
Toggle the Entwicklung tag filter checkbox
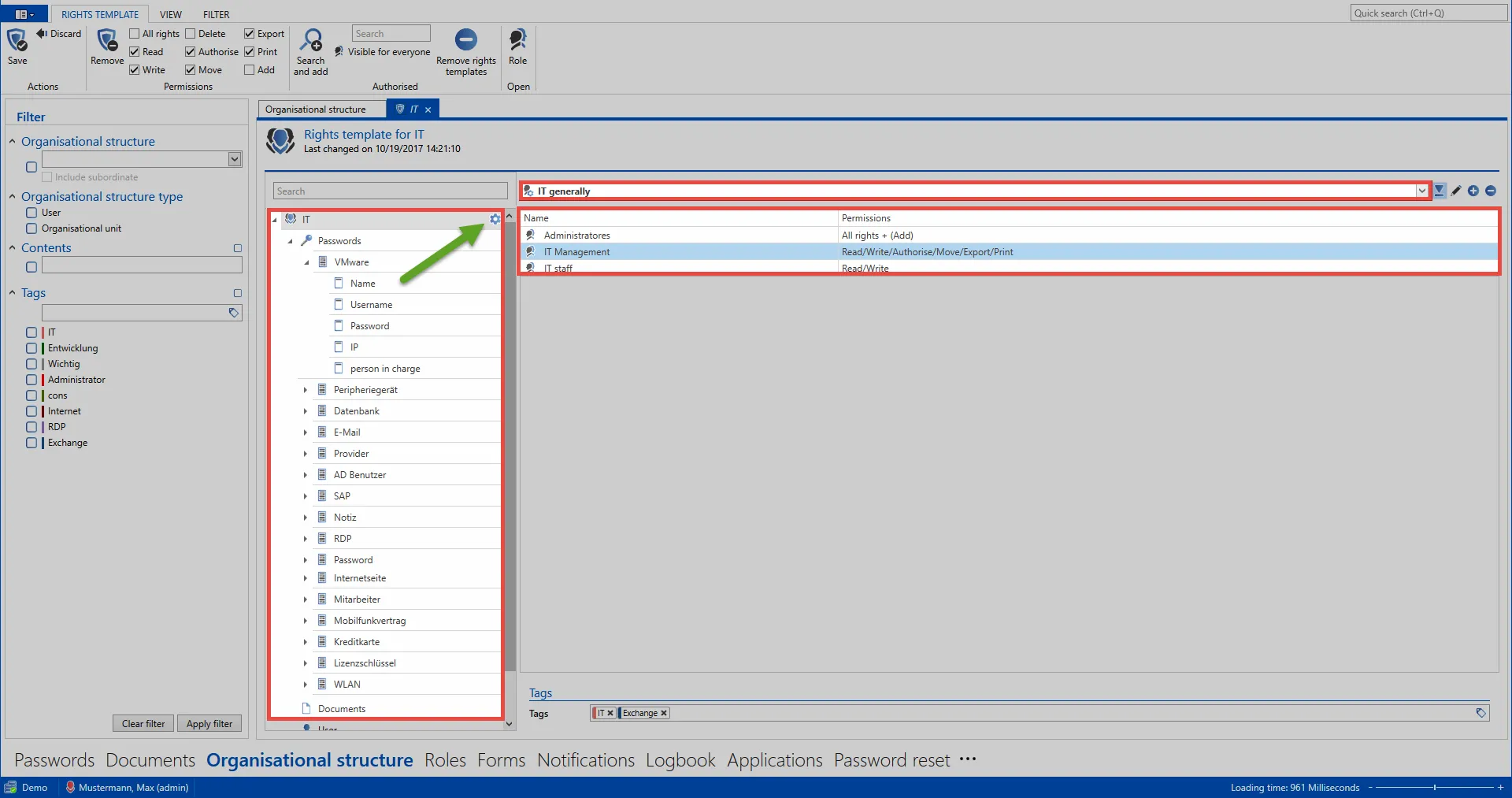[31, 348]
